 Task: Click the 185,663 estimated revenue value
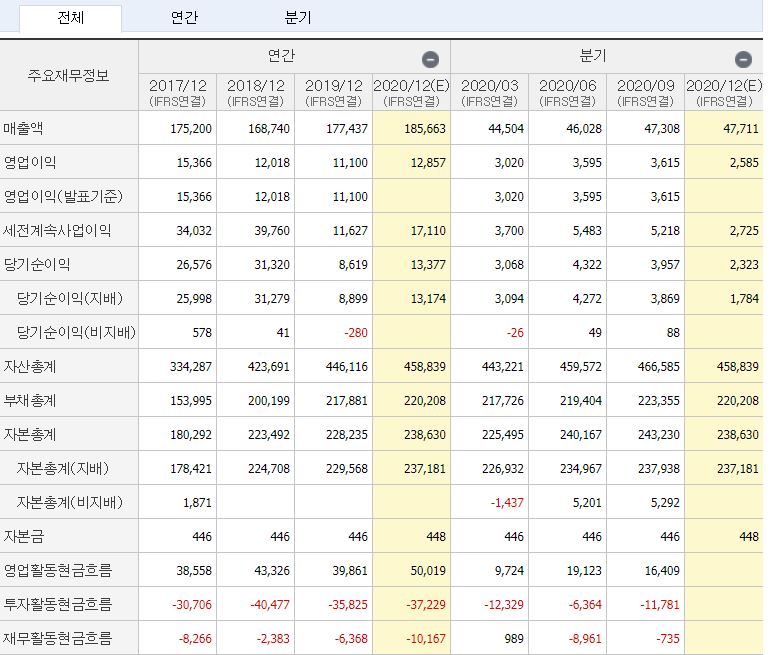425,129
